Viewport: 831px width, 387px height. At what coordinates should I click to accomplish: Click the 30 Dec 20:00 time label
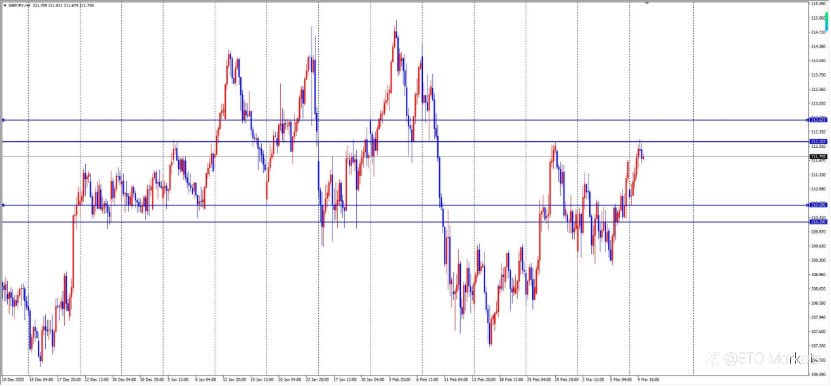pos(152,380)
